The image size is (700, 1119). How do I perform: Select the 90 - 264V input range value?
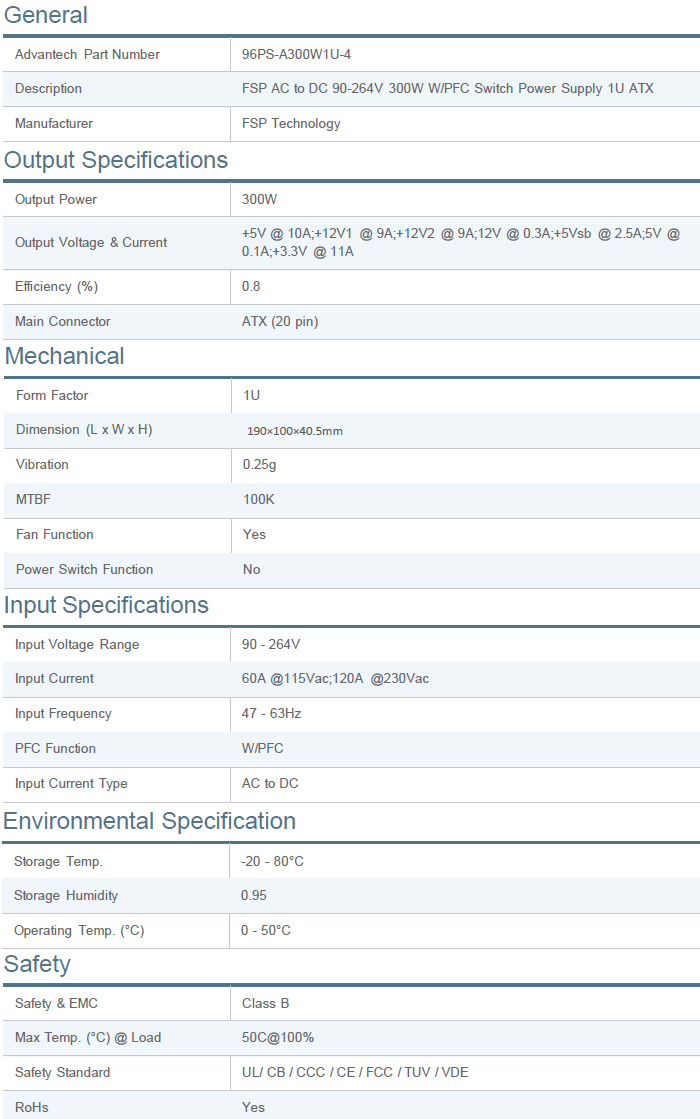click(x=271, y=645)
